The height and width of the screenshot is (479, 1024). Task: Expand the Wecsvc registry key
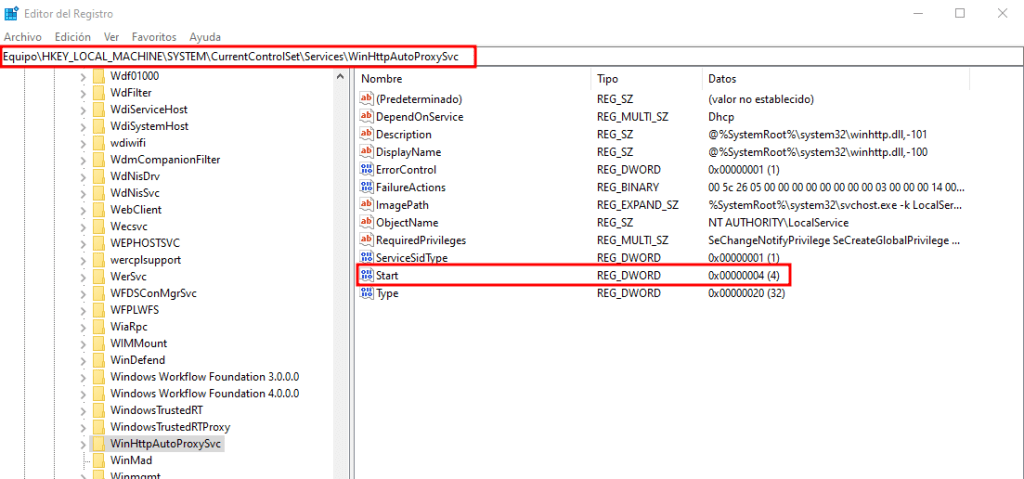(x=83, y=227)
